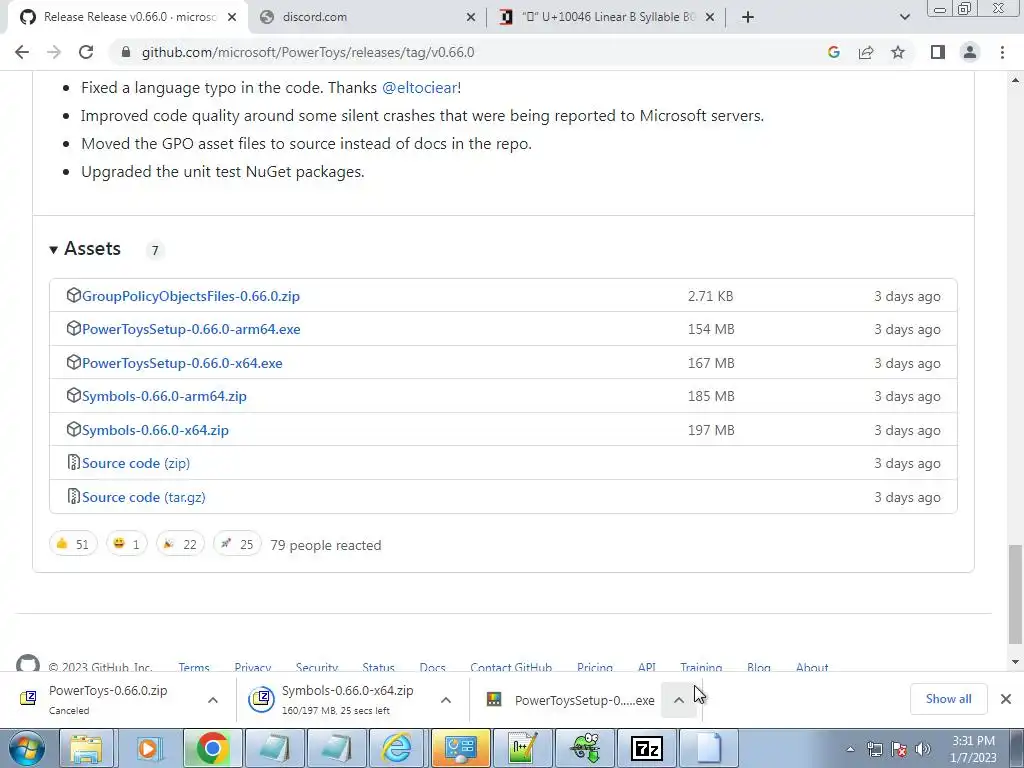Open the @eltociear profile link
1024x768 pixels.
419,88
